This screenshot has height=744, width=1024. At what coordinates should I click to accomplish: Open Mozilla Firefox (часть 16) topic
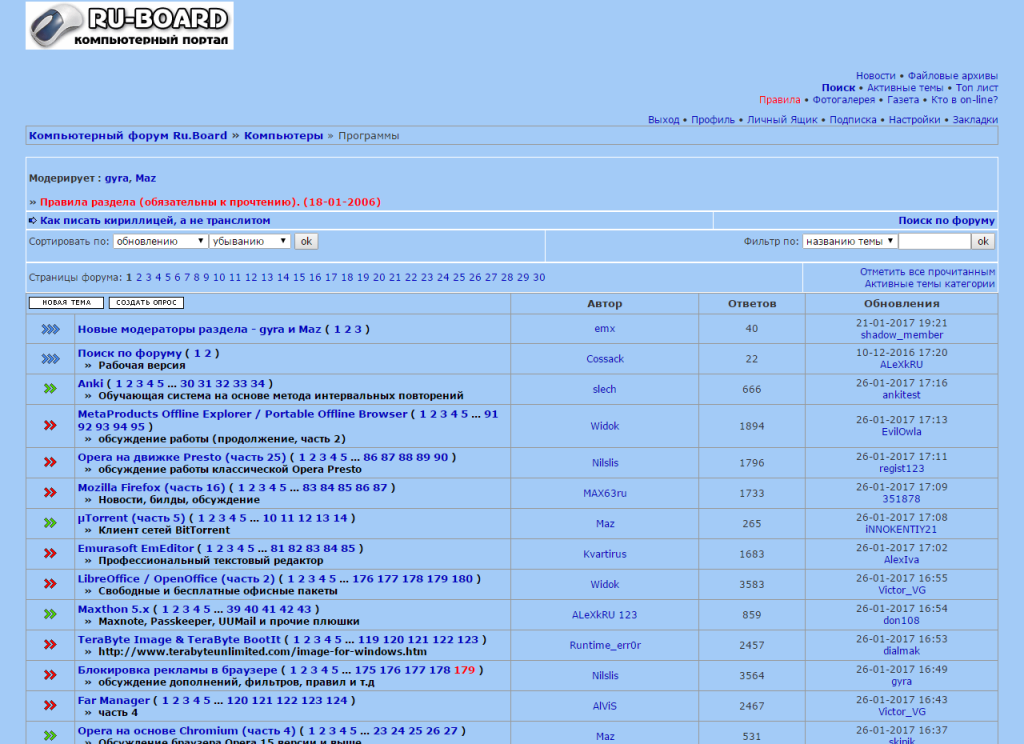point(152,487)
